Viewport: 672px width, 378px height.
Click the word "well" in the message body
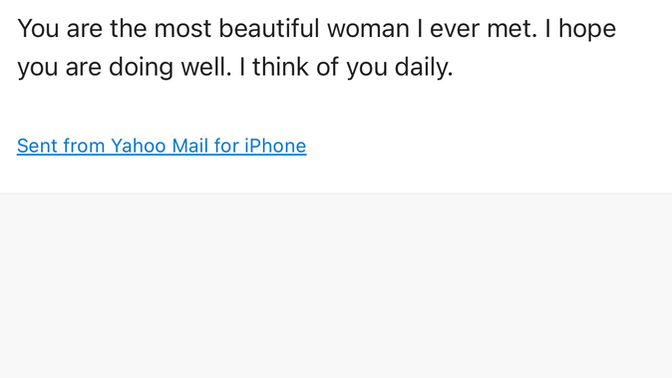point(203,67)
